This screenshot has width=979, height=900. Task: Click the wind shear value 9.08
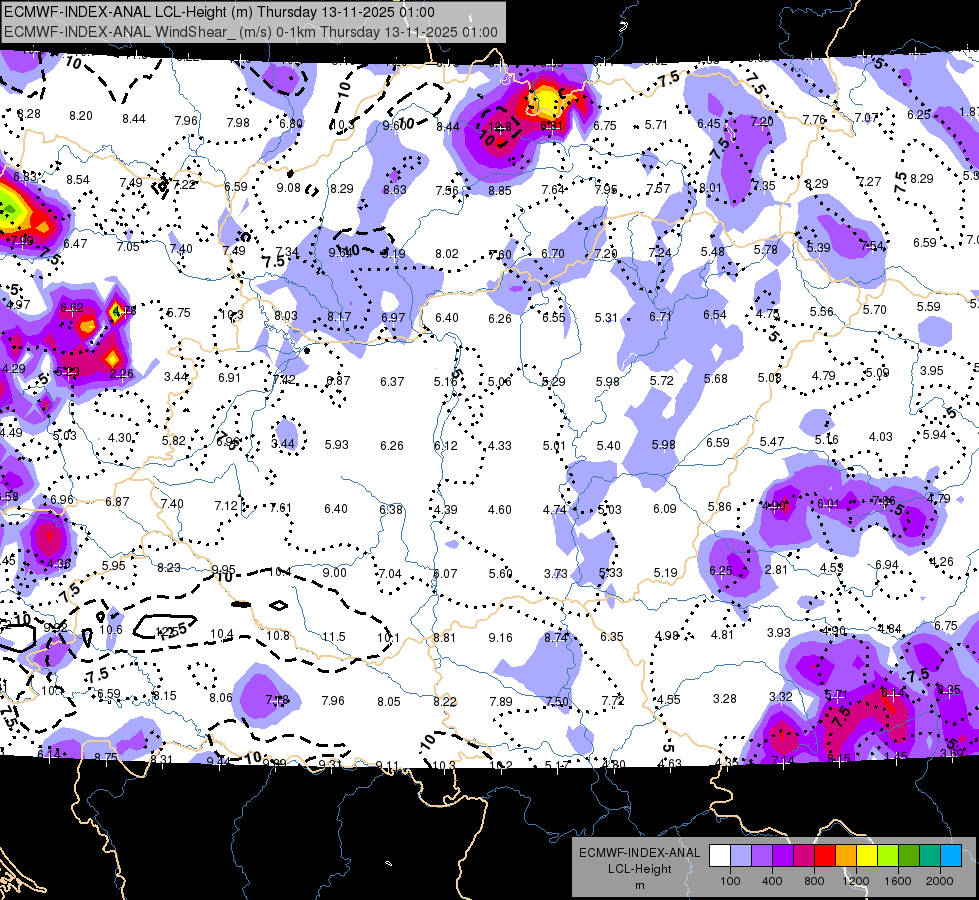[x=288, y=187]
